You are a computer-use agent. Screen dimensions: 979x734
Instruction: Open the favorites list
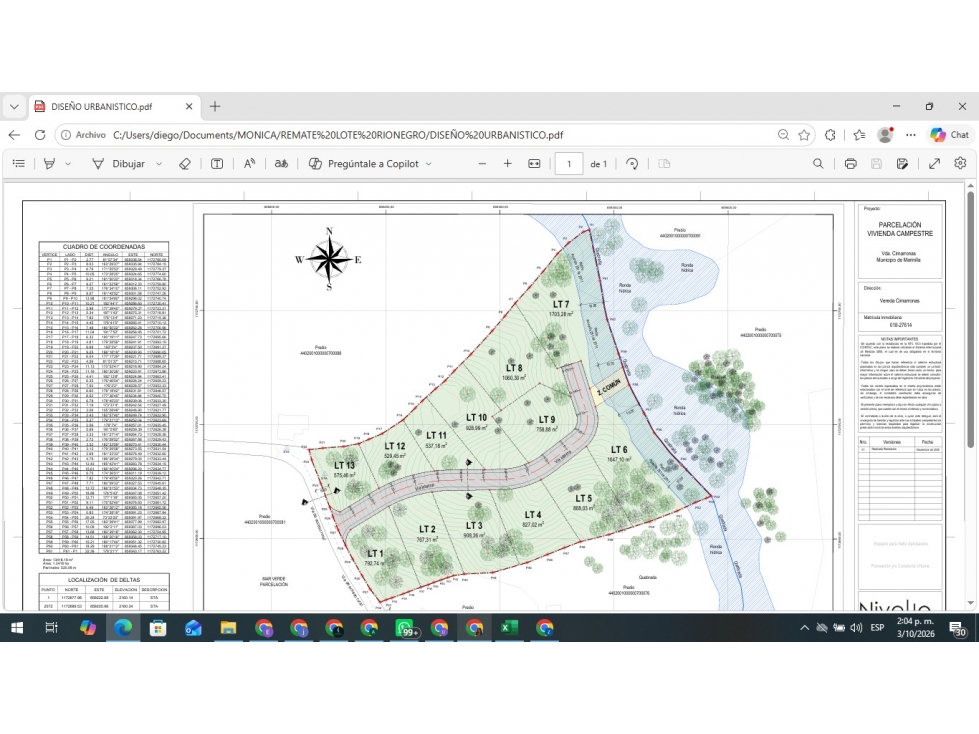[x=859, y=135]
